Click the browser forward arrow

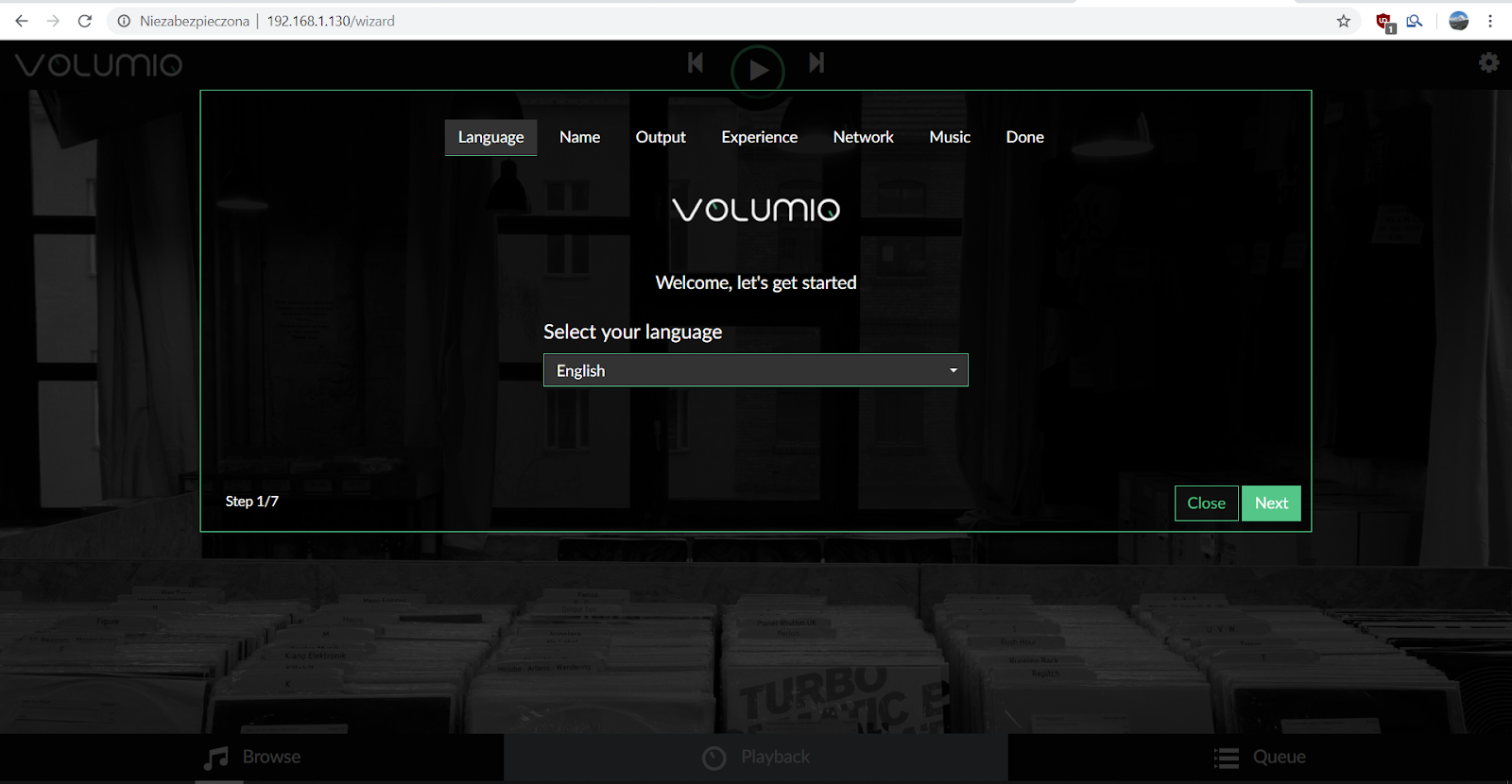tap(53, 21)
